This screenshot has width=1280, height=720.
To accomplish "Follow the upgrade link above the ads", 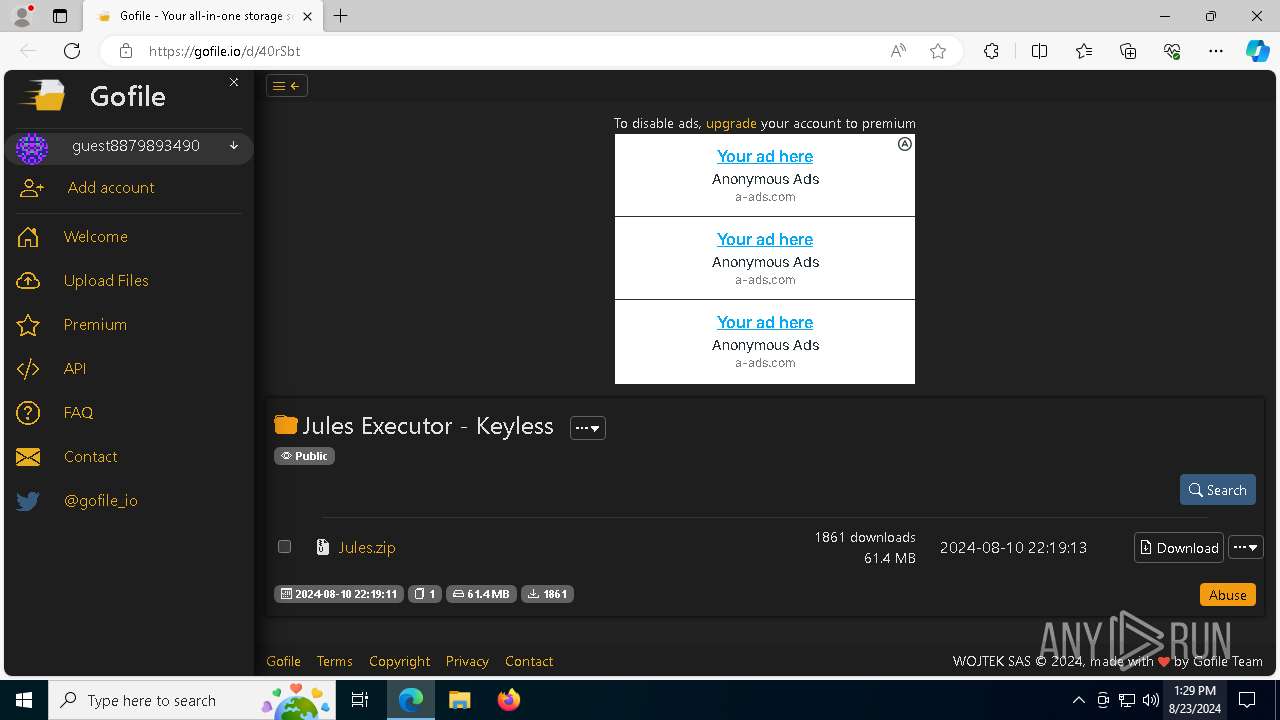I will point(731,124).
